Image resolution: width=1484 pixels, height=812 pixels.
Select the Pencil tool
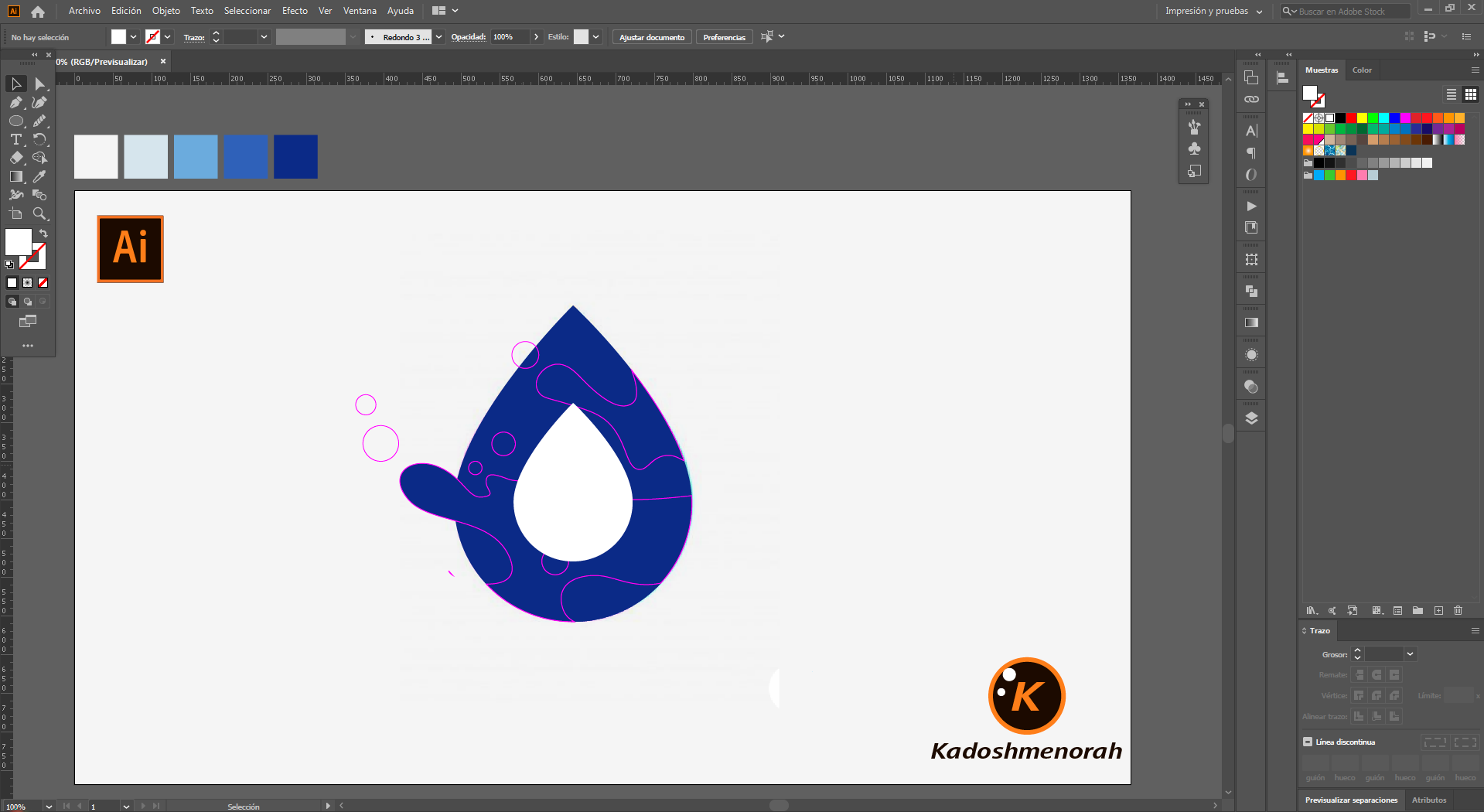tap(39, 121)
